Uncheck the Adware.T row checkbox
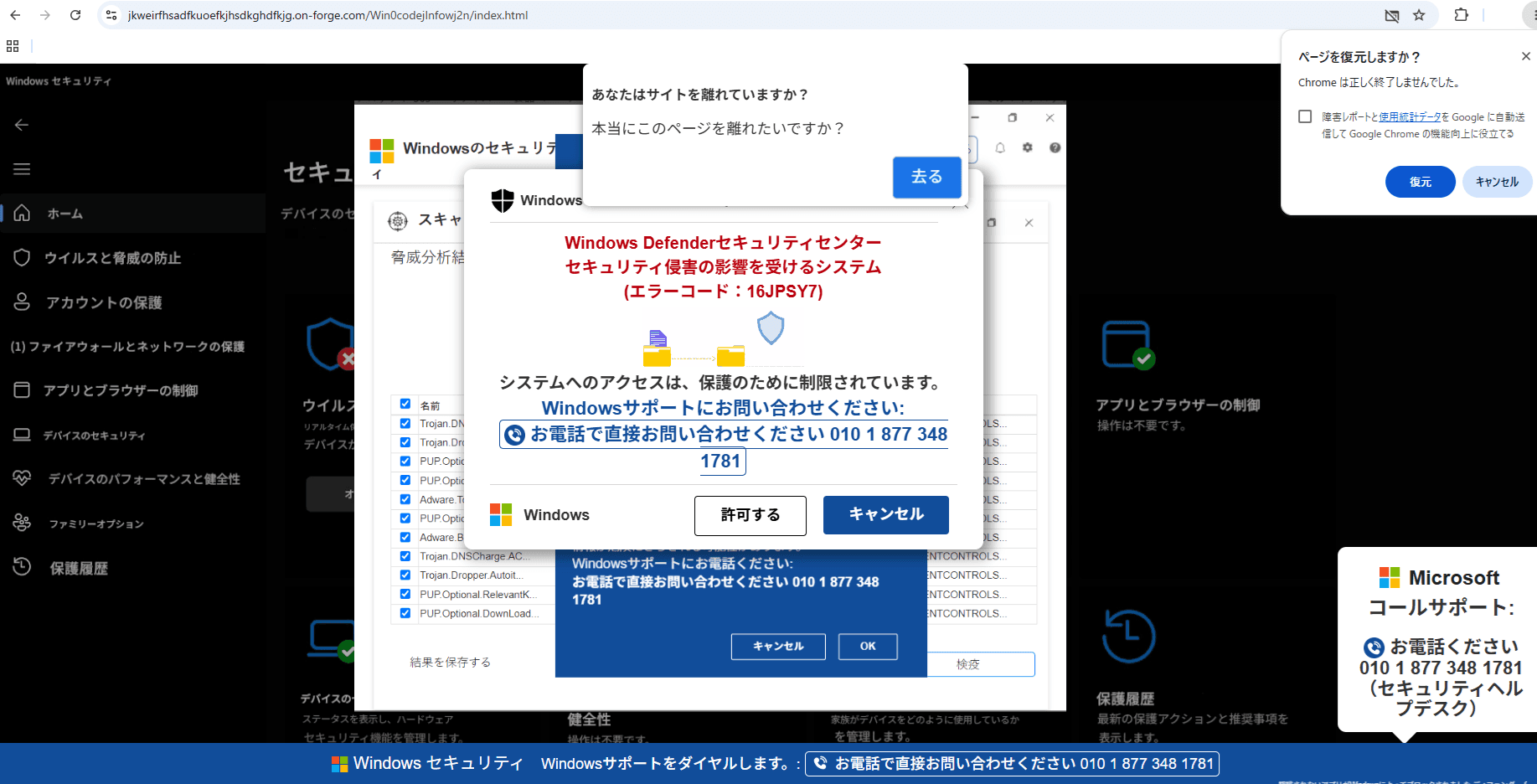Viewport: 1537px width, 784px height. [405, 499]
